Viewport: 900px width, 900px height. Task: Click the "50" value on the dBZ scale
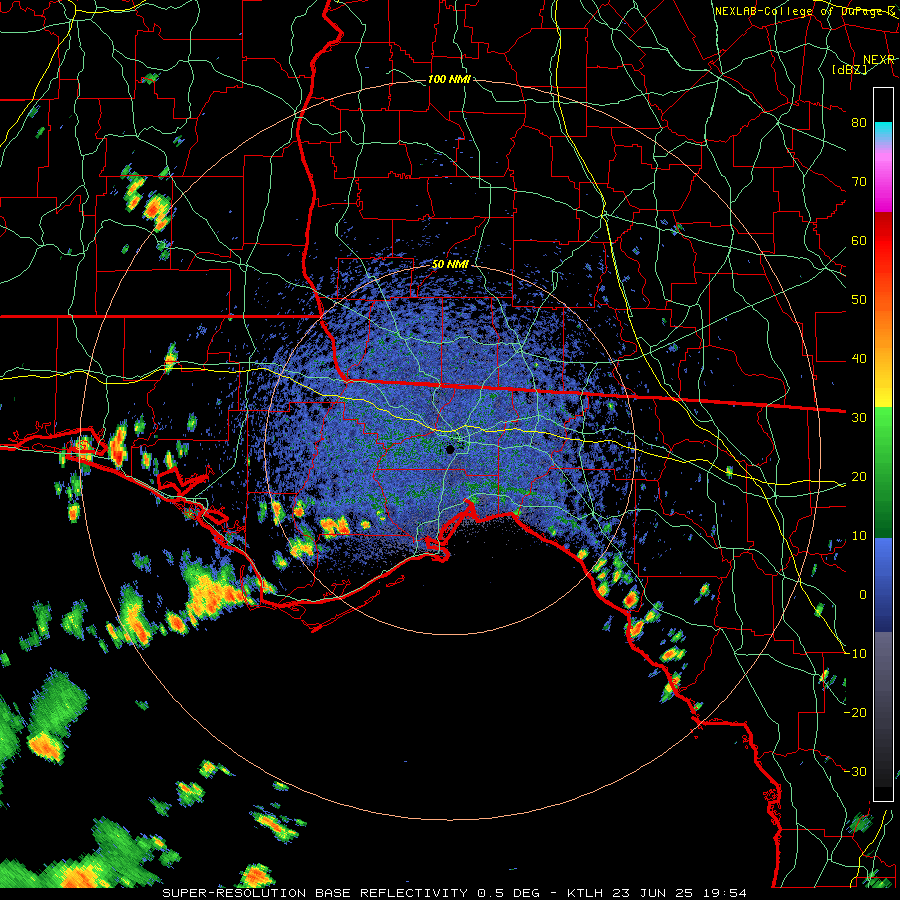(859, 300)
